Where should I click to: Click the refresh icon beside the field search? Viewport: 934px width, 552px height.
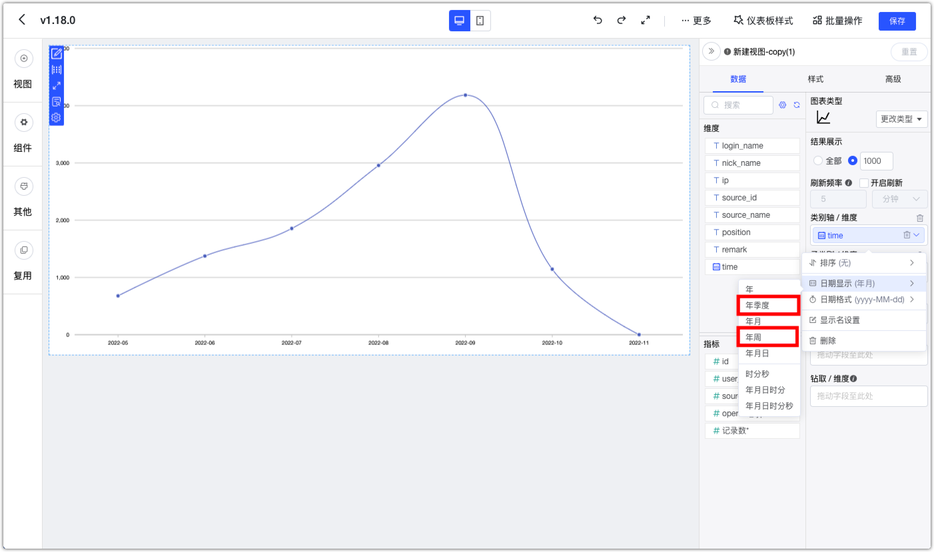[797, 105]
